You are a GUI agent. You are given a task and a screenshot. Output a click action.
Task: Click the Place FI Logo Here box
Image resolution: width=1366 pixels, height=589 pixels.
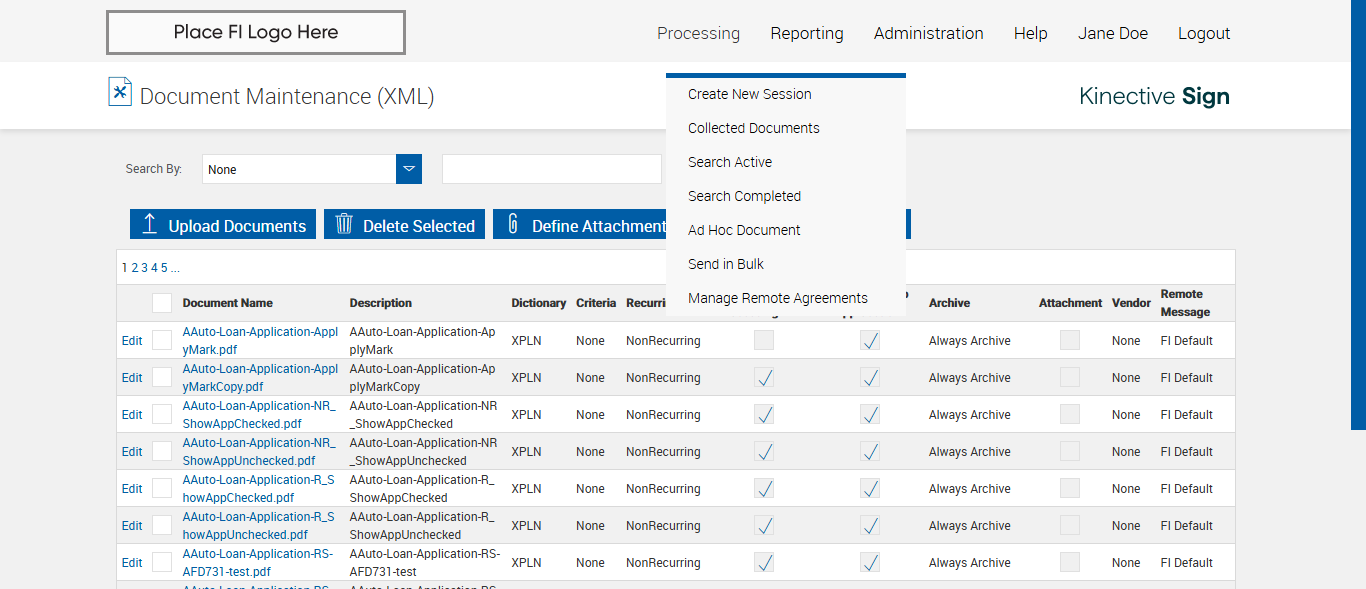coord(256,32)
